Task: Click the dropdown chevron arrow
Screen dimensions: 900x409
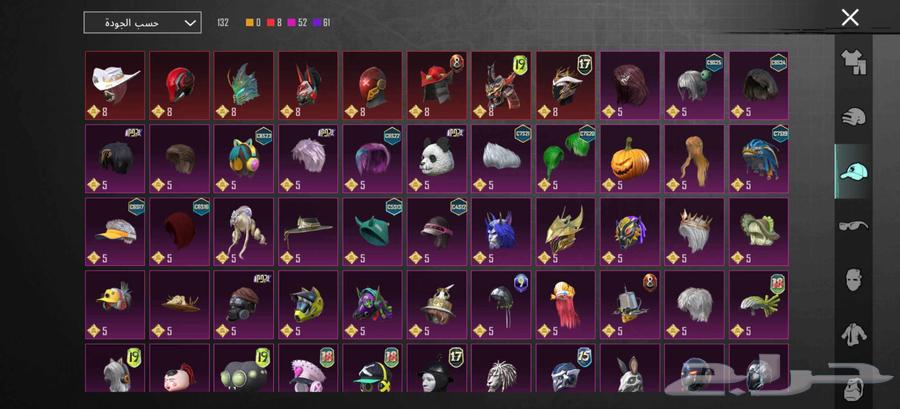Action: pos(190,23)
